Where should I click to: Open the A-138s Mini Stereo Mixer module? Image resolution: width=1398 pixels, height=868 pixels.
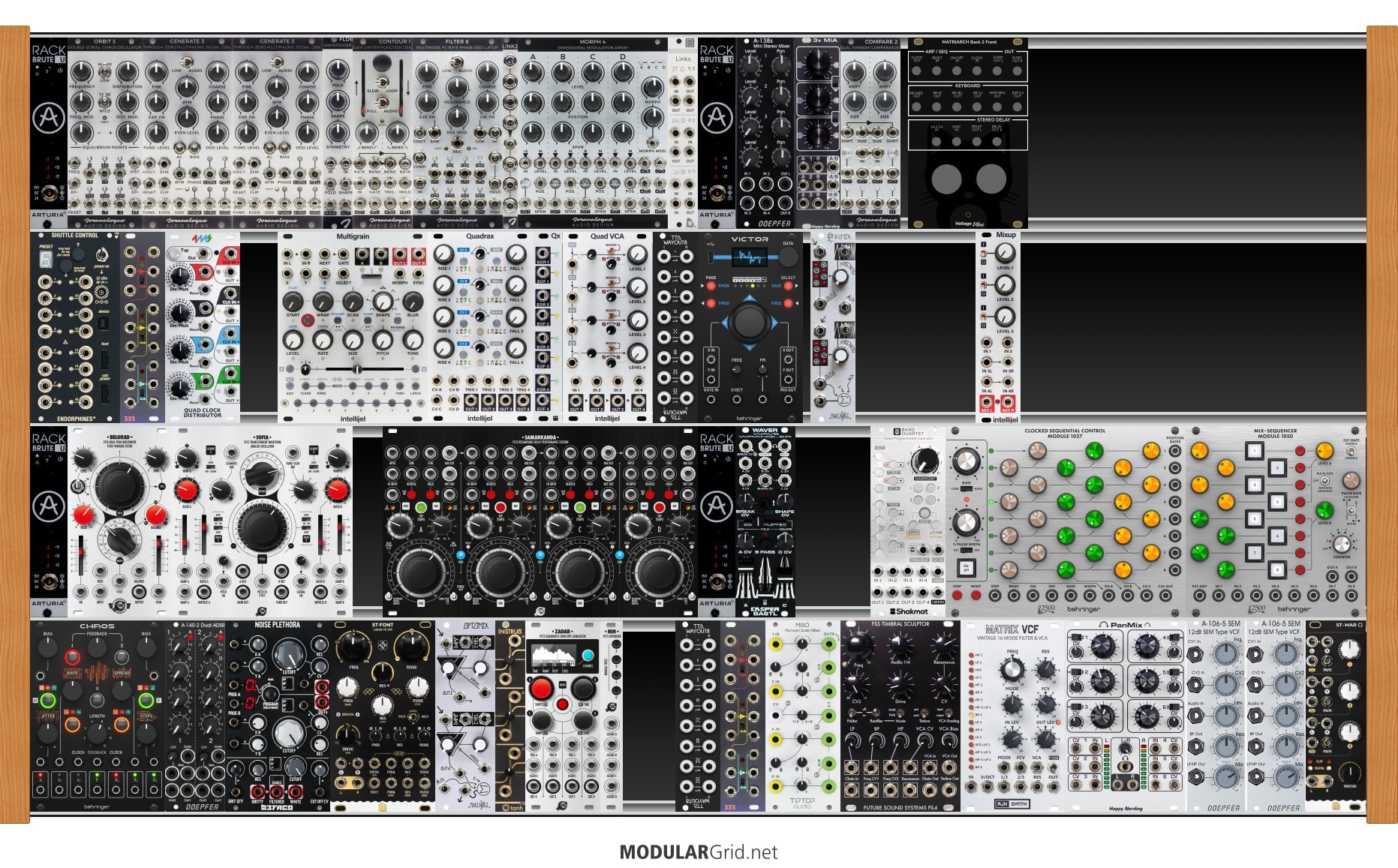point(765,133)
